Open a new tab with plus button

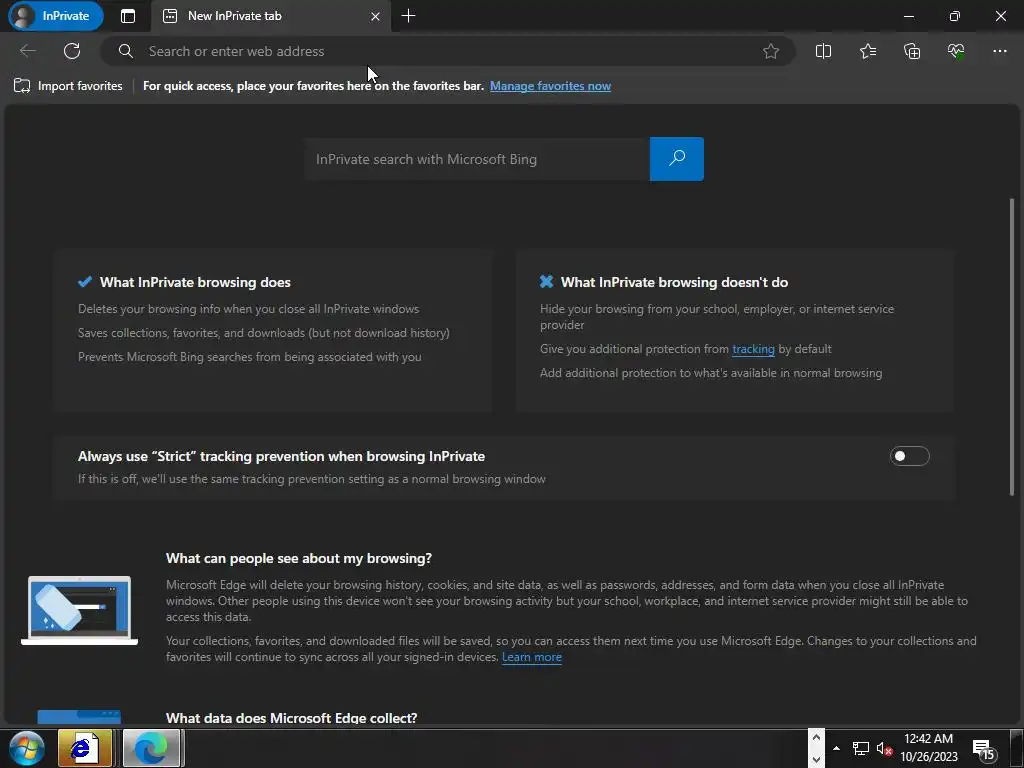pyautogui.click(x=408, y=16)
